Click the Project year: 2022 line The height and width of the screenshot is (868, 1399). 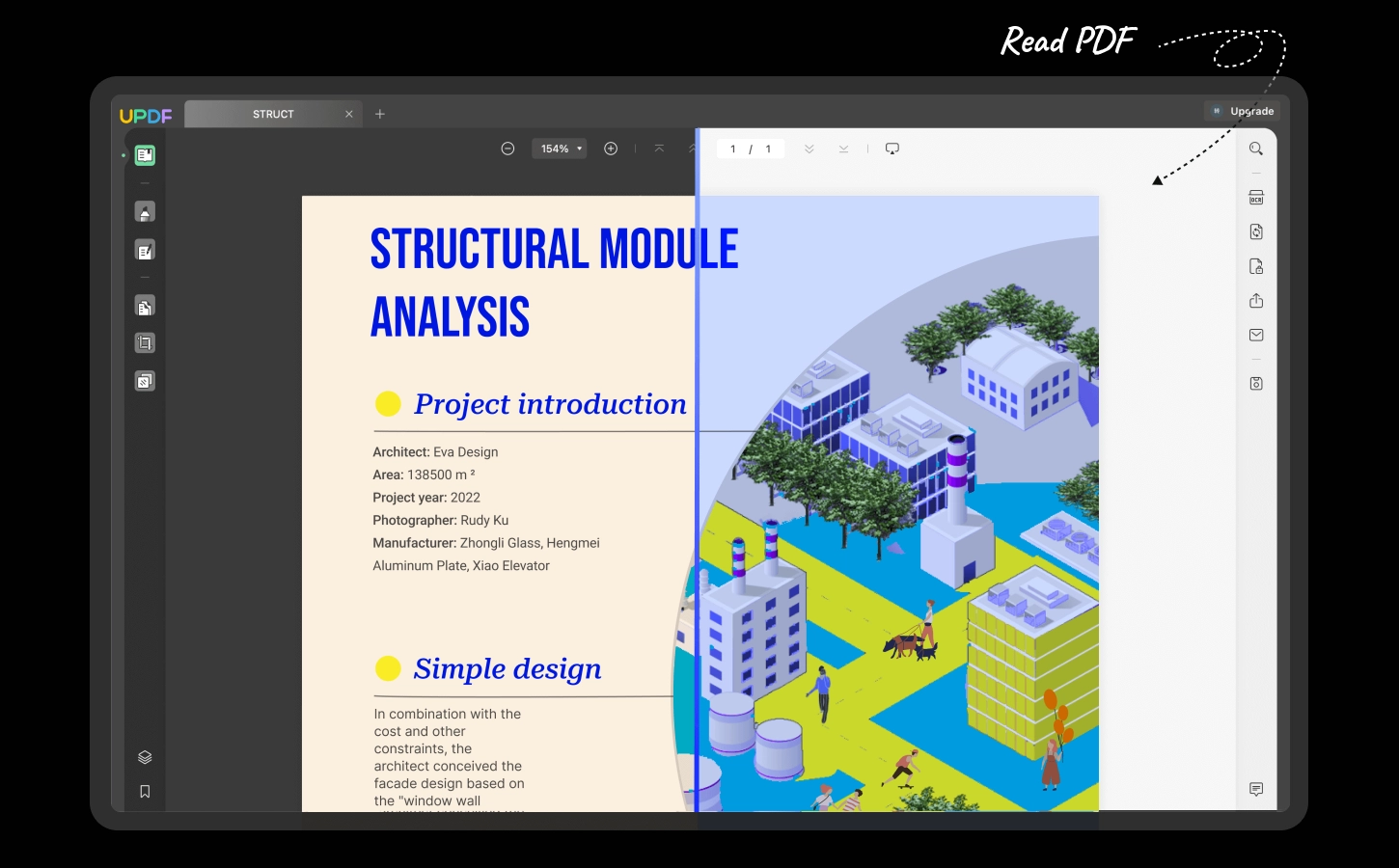click(426, 498)
